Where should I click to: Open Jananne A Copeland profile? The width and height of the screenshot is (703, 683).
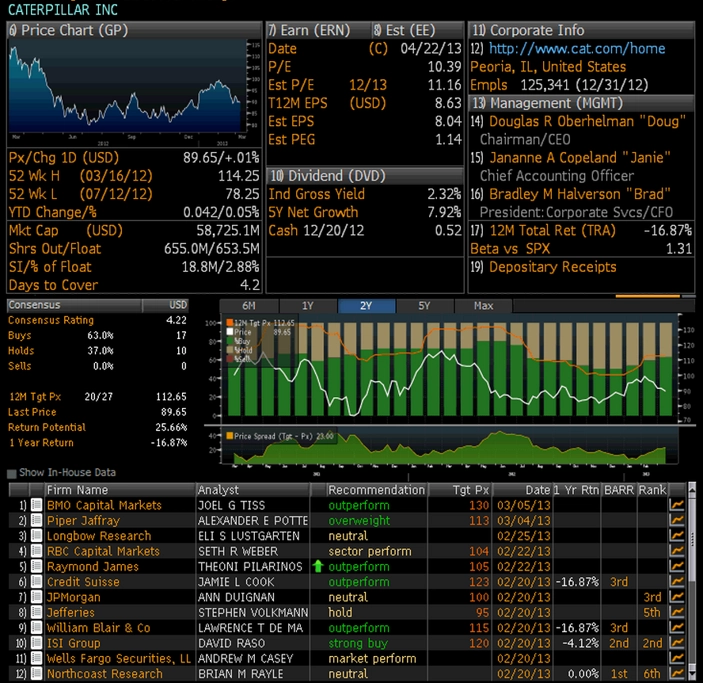pyautogui.click(x=580, y=157)
